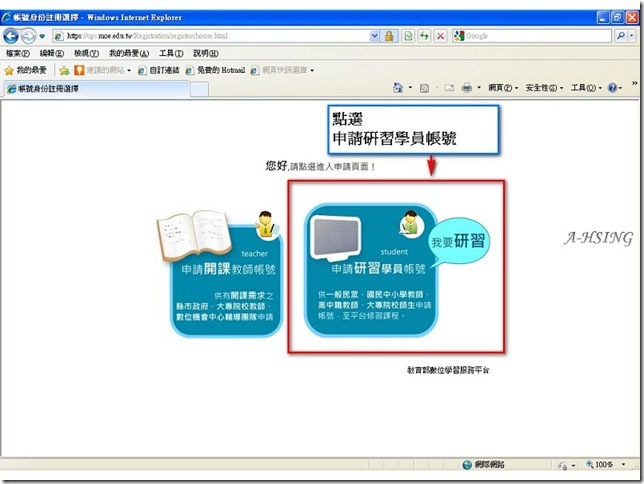
Task: Open a new blank tab
Action: click(x=199, y=89)
